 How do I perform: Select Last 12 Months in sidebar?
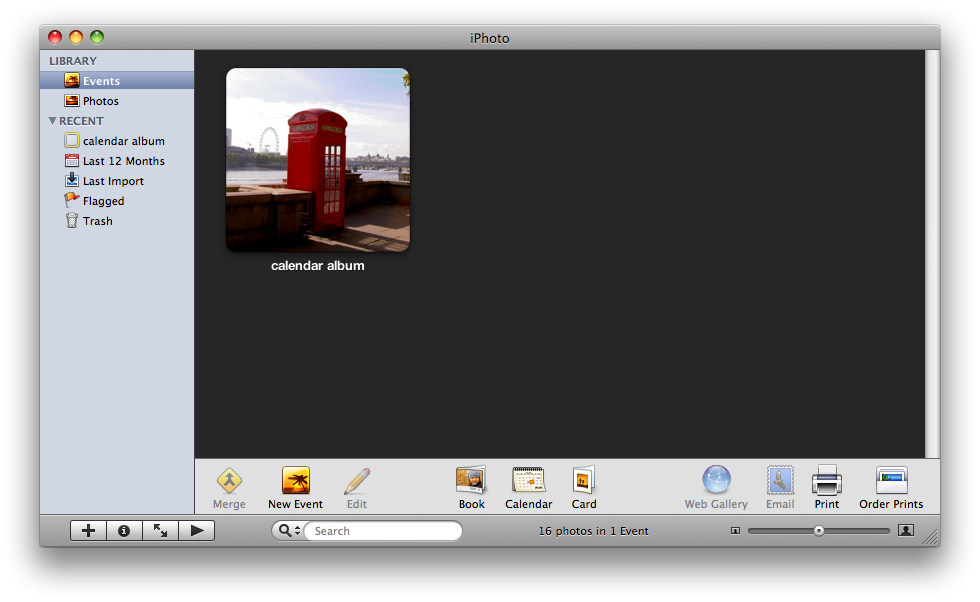tap(123, 161)
